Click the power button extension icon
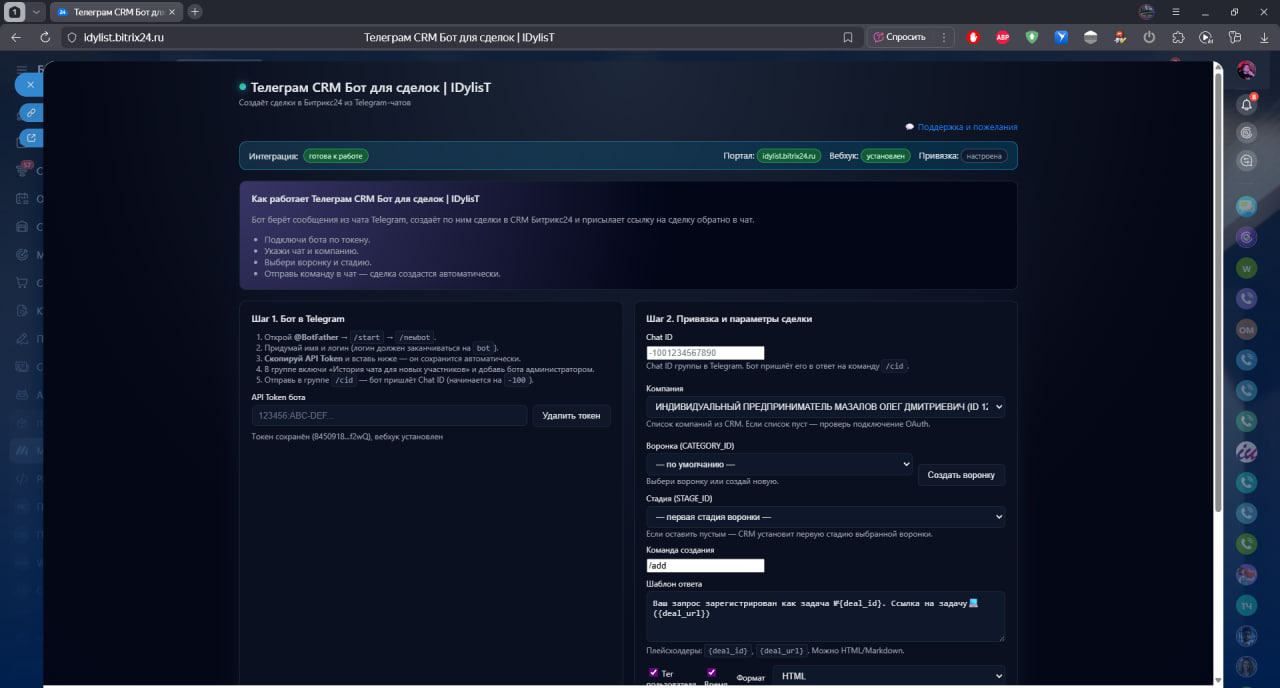 click(x=1149, y=37)
